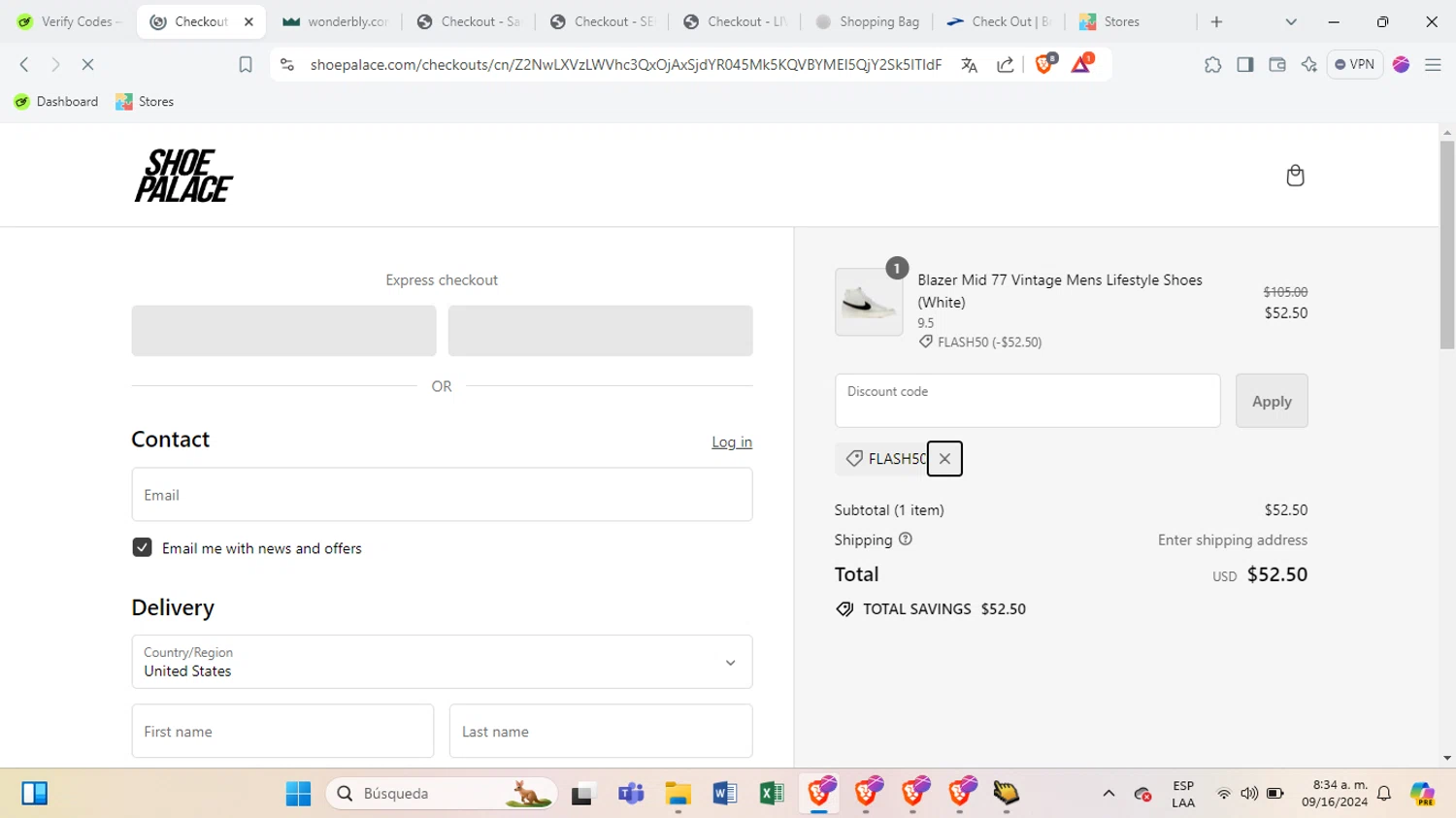Bookmark this checkout page

coord(246,64)
